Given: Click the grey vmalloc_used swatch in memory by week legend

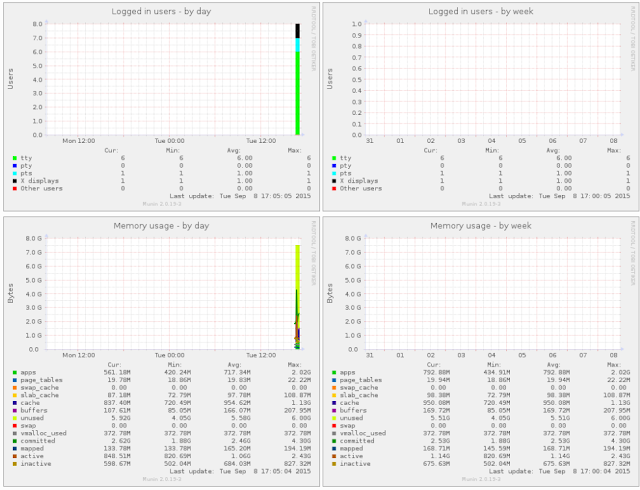Looking at the screenshot, I should [x=334, y=433].
